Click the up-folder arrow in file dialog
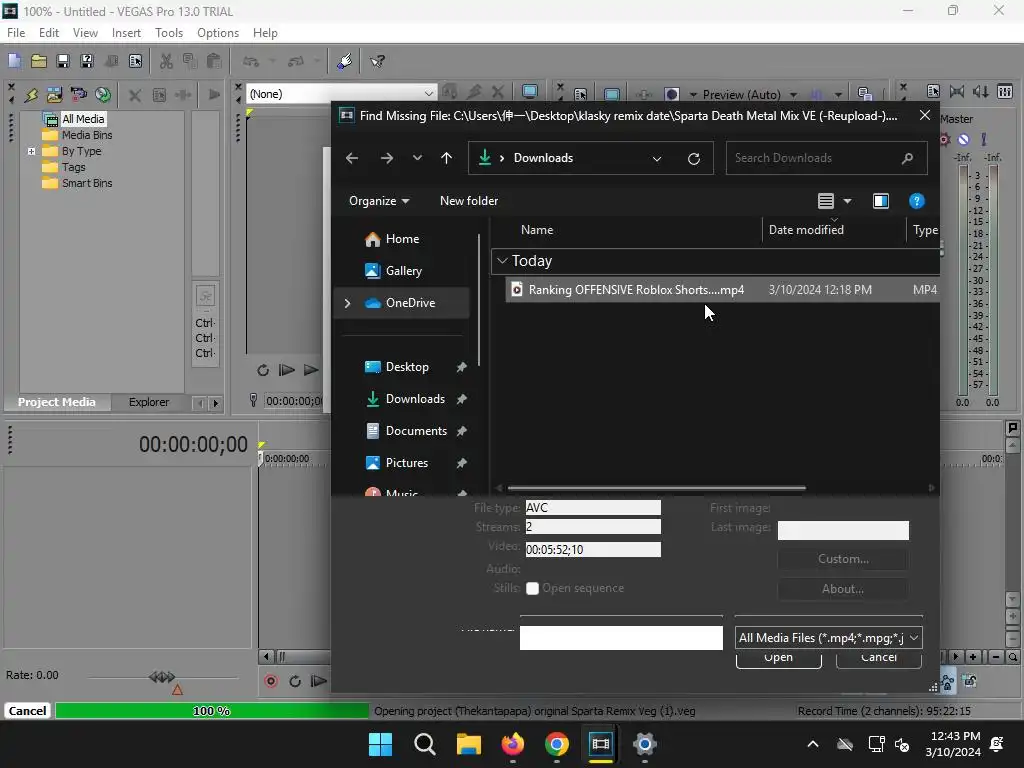Image resolution: width=1024 pixels, height=768 pixels. click(x=447, y=158)
